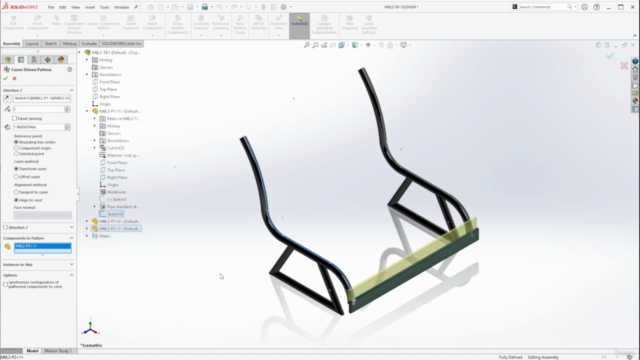640x360 pixels.
Task: Open the ConfigurationManager tab icon
Action: coord(34,60)
